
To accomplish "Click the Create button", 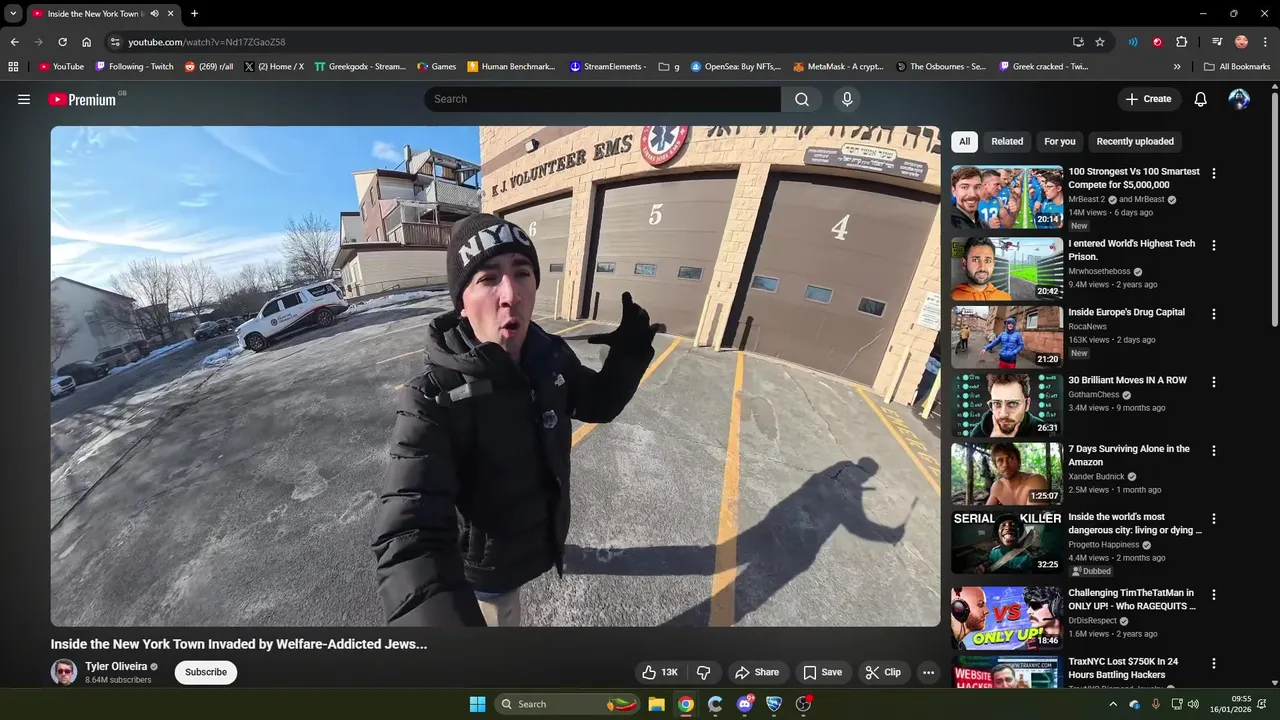I will point(1149,99).
